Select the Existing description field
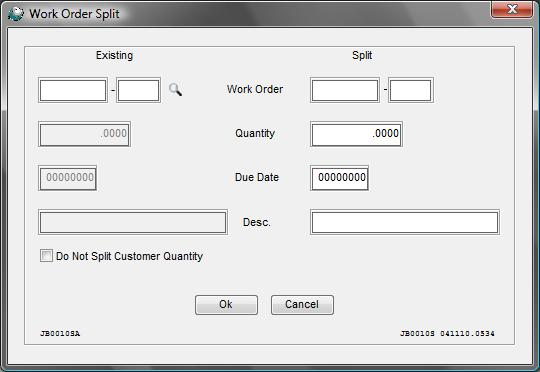 coord(133,222)
